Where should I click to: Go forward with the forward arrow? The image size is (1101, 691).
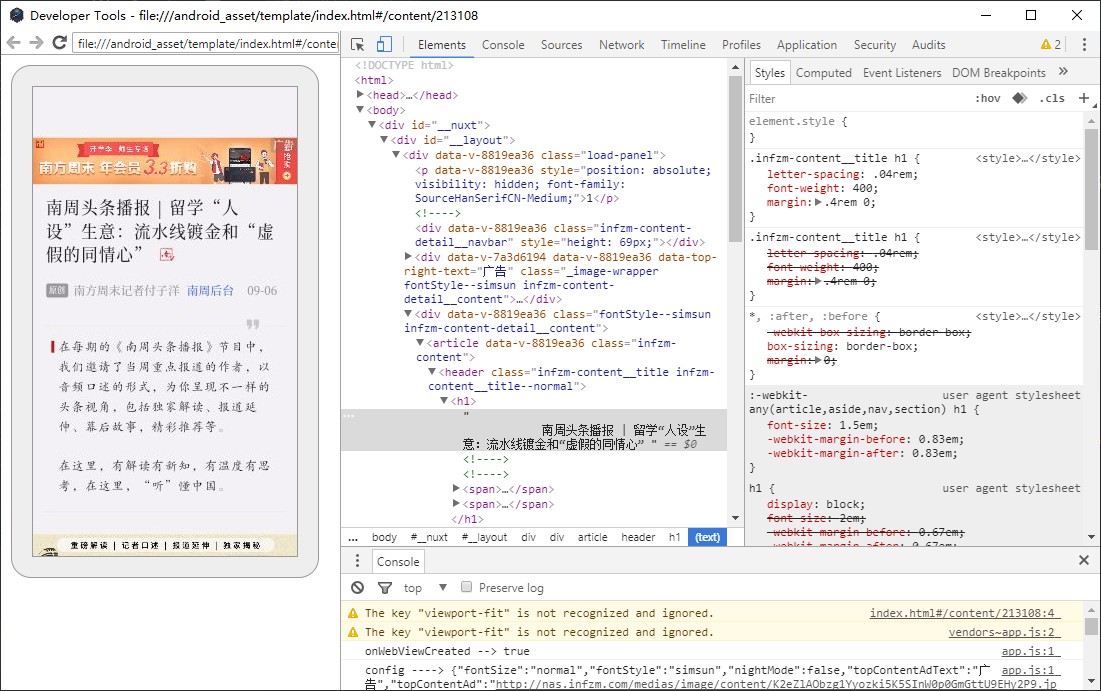click(37, 43)
